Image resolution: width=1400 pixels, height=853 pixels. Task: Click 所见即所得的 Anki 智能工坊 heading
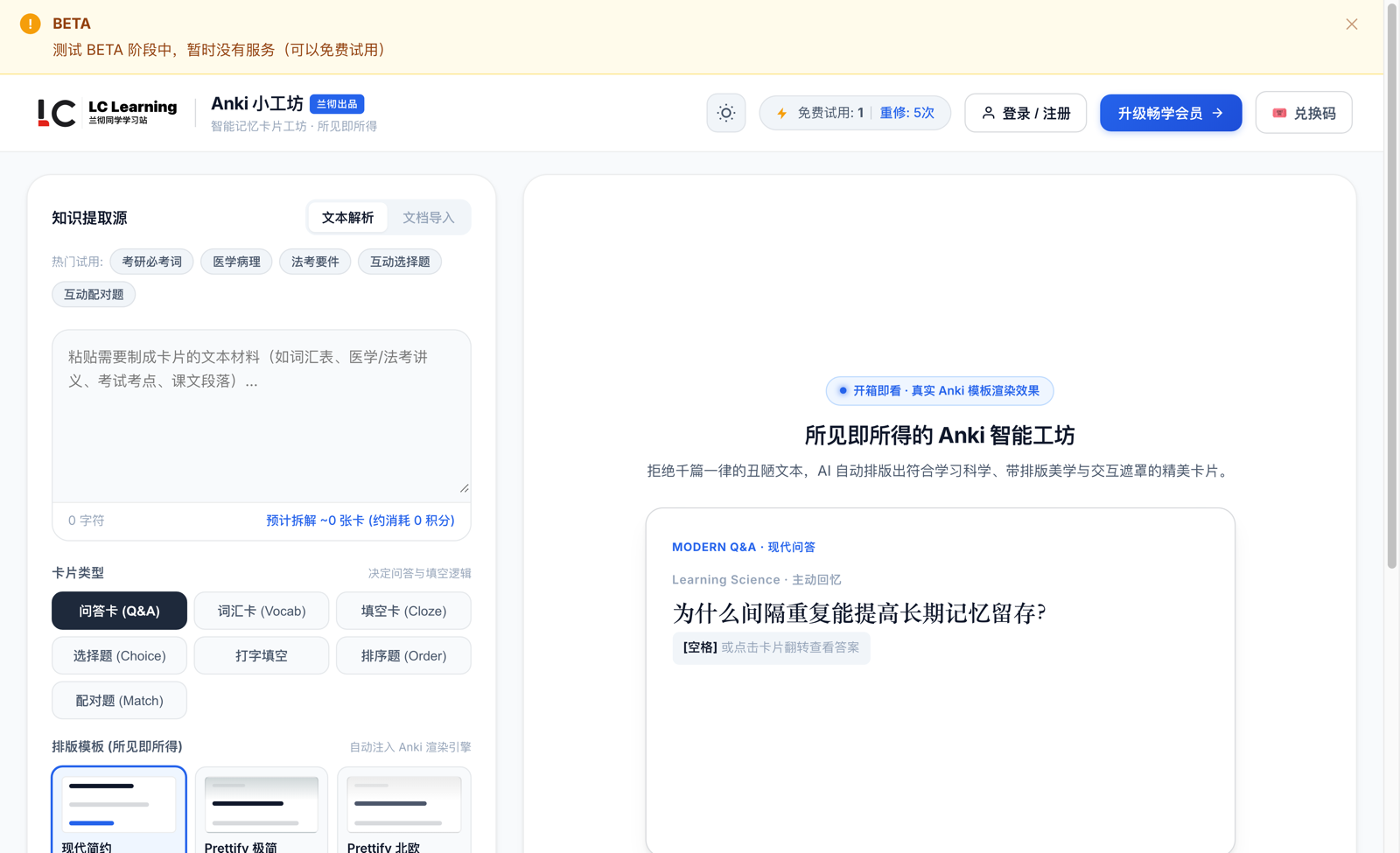tap(940, 436)
